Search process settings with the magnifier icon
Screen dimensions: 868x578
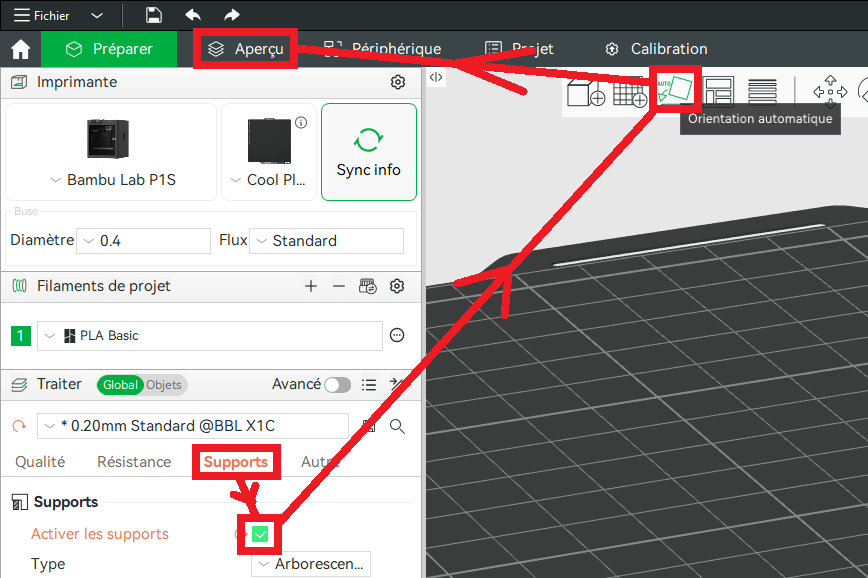(397, 426)
